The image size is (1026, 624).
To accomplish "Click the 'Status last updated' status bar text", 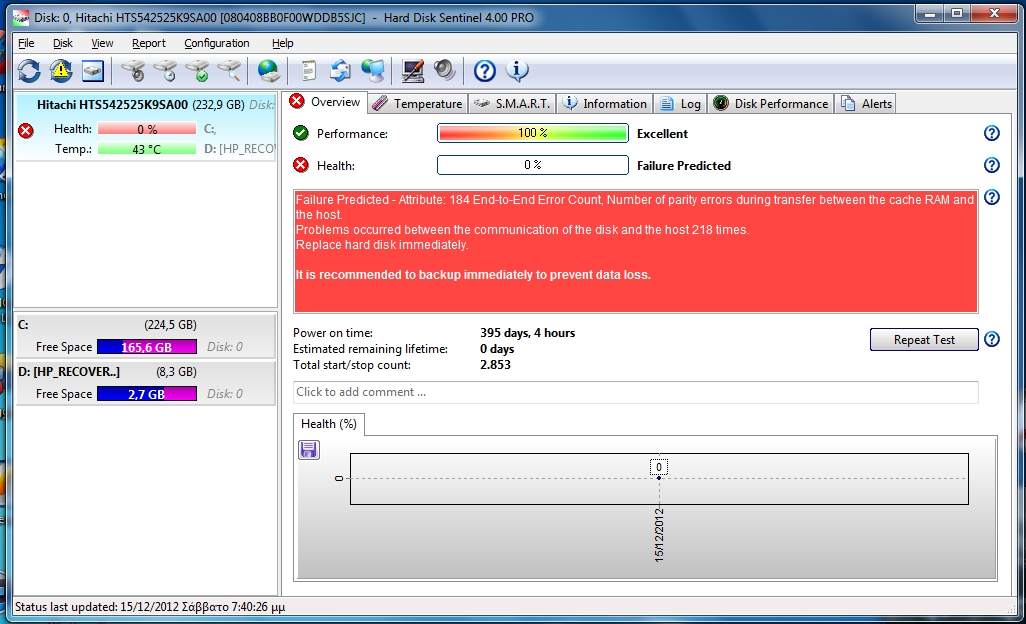I will coord(150,607).
